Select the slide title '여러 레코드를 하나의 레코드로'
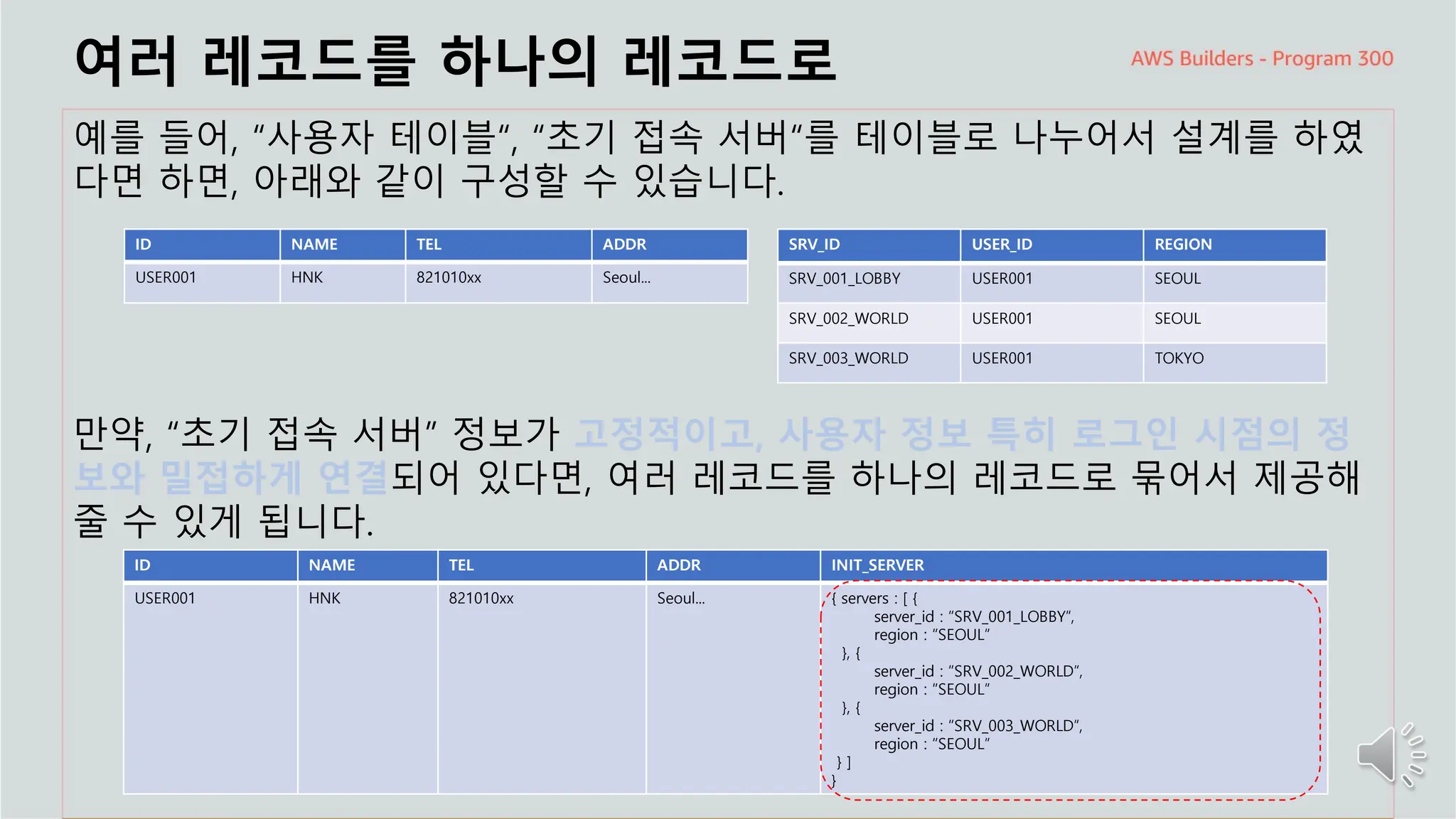The height and width of the screenshot is (819, 1456). tap(456, 60)
